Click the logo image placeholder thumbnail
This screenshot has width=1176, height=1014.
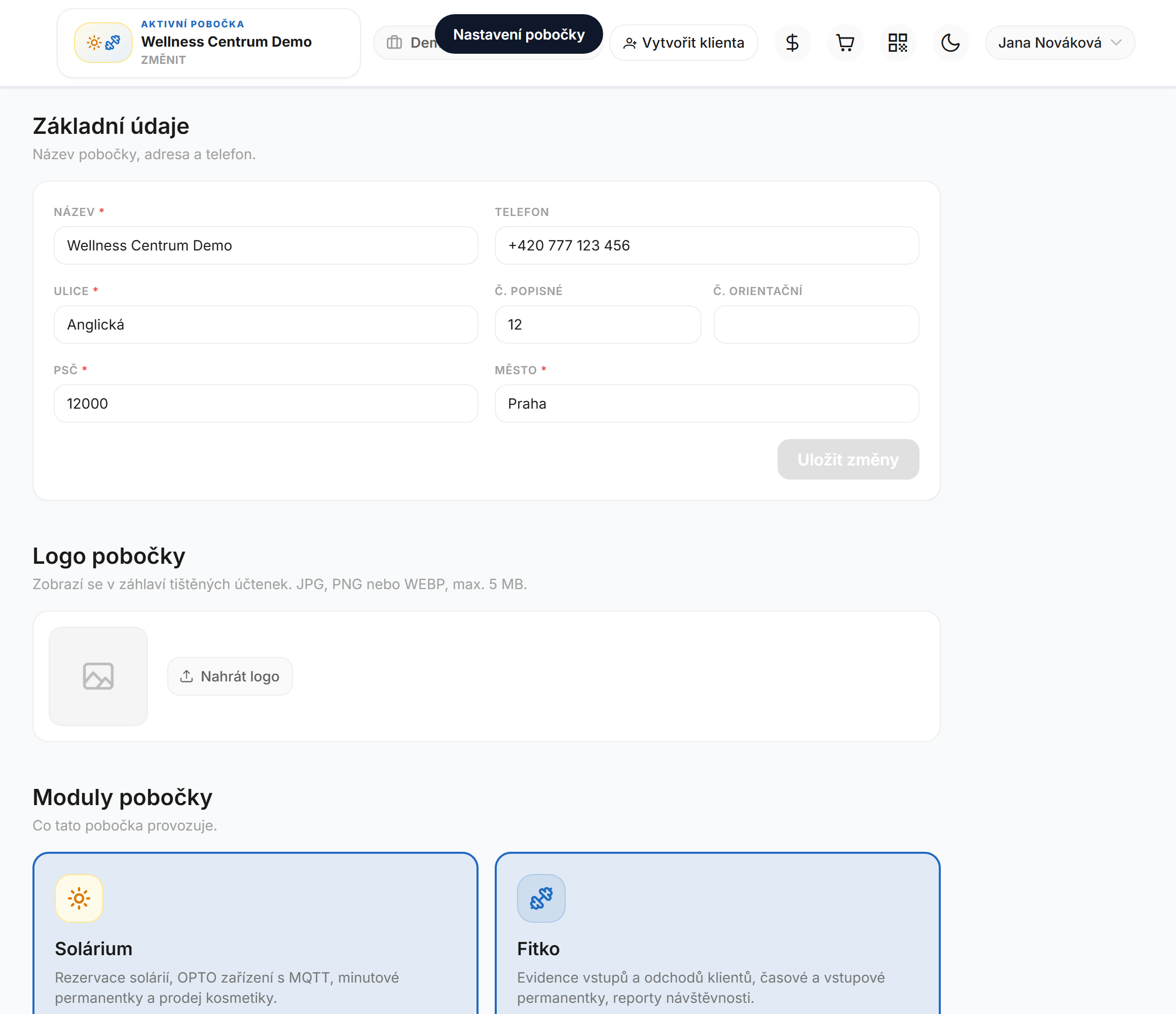pyautogui.click(x=98, y=676)
